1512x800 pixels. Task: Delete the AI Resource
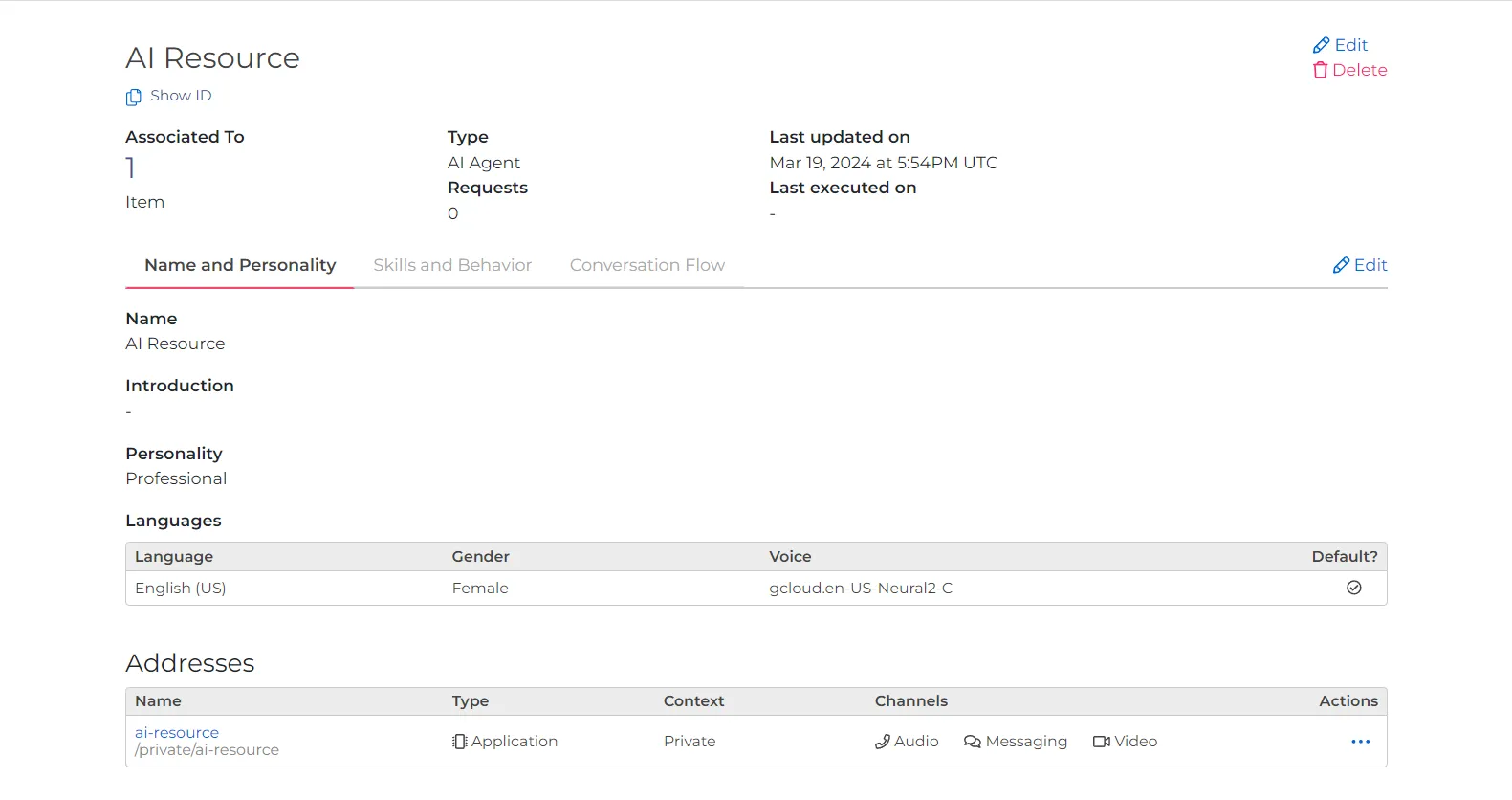[1349, 70]
